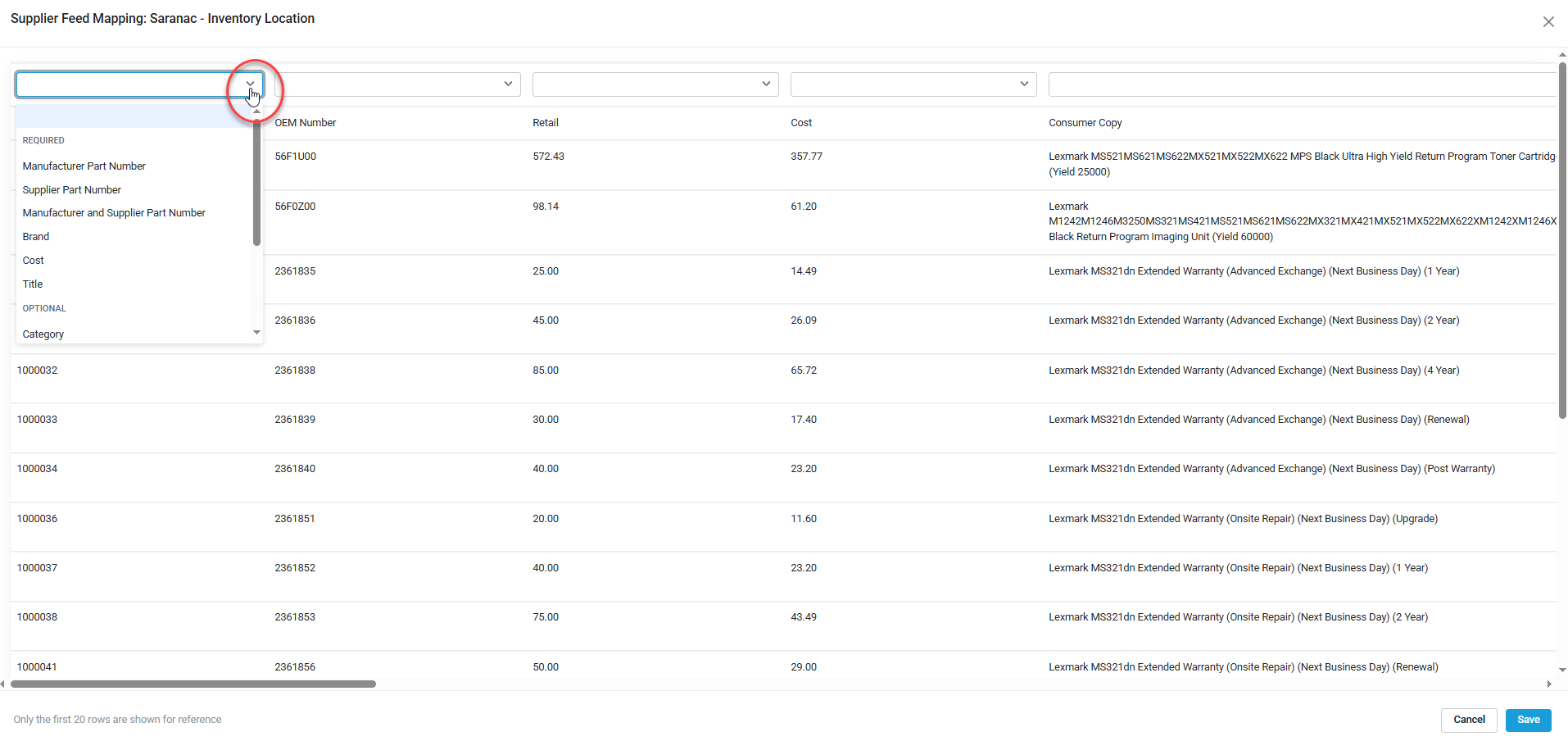Image resolution: width=1568 pixels, height=741 pixels.
Task: Click the vertical scrollbar thumb of the table
Action: [1562, 240]
